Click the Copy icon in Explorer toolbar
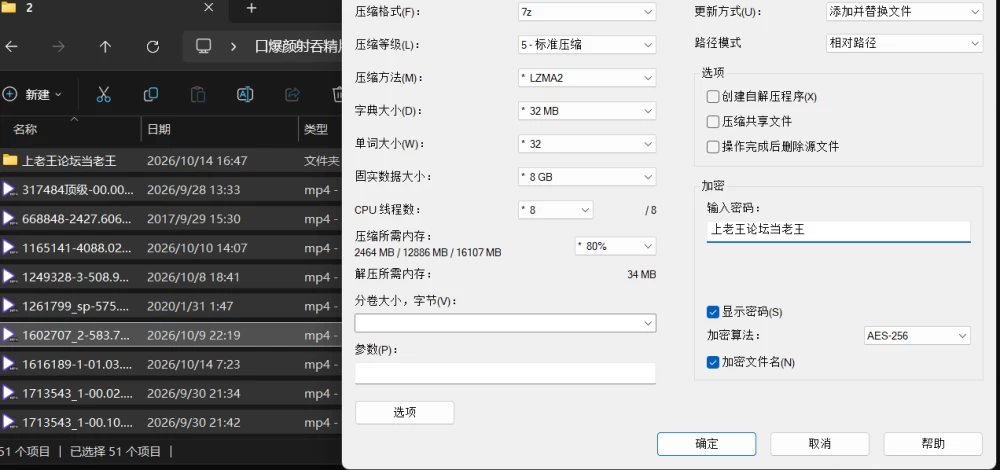Screen dimensions: 1000x470 coord(151,95)
